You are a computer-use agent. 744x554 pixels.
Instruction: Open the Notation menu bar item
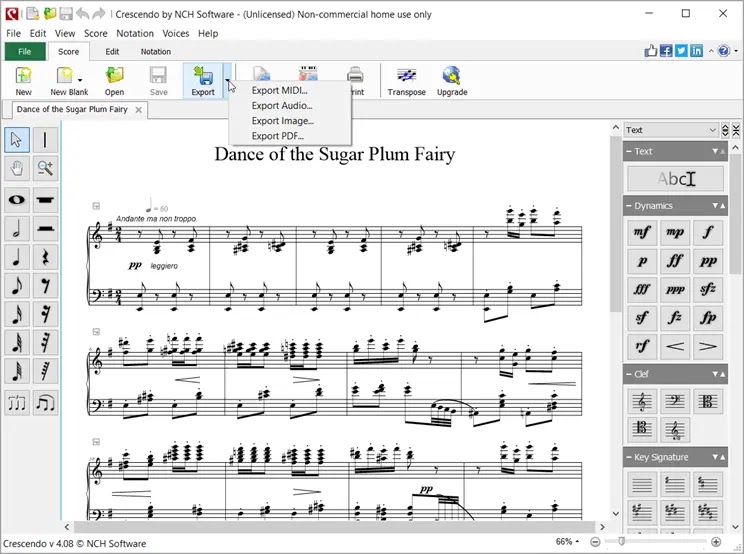pos(135,33)
